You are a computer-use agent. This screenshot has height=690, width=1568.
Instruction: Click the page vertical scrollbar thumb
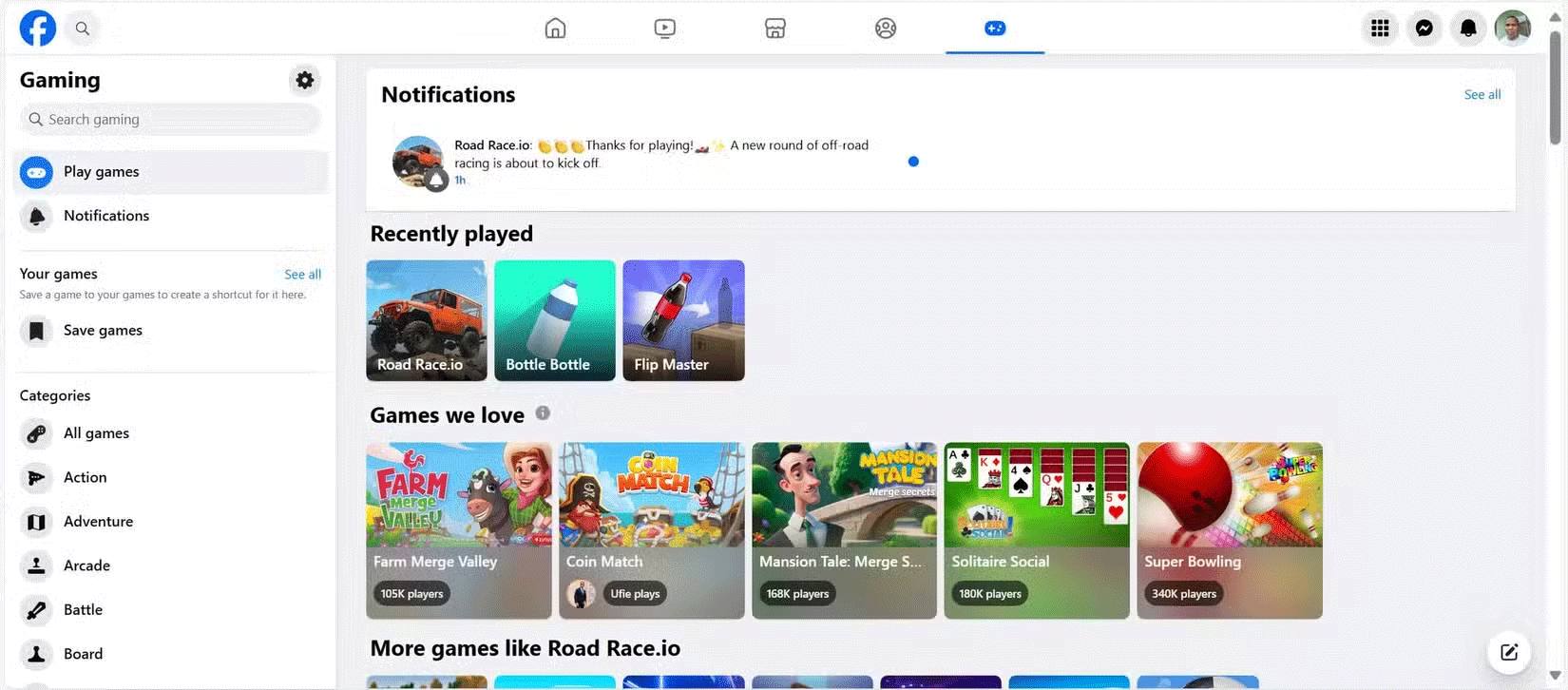[1555, 87]
